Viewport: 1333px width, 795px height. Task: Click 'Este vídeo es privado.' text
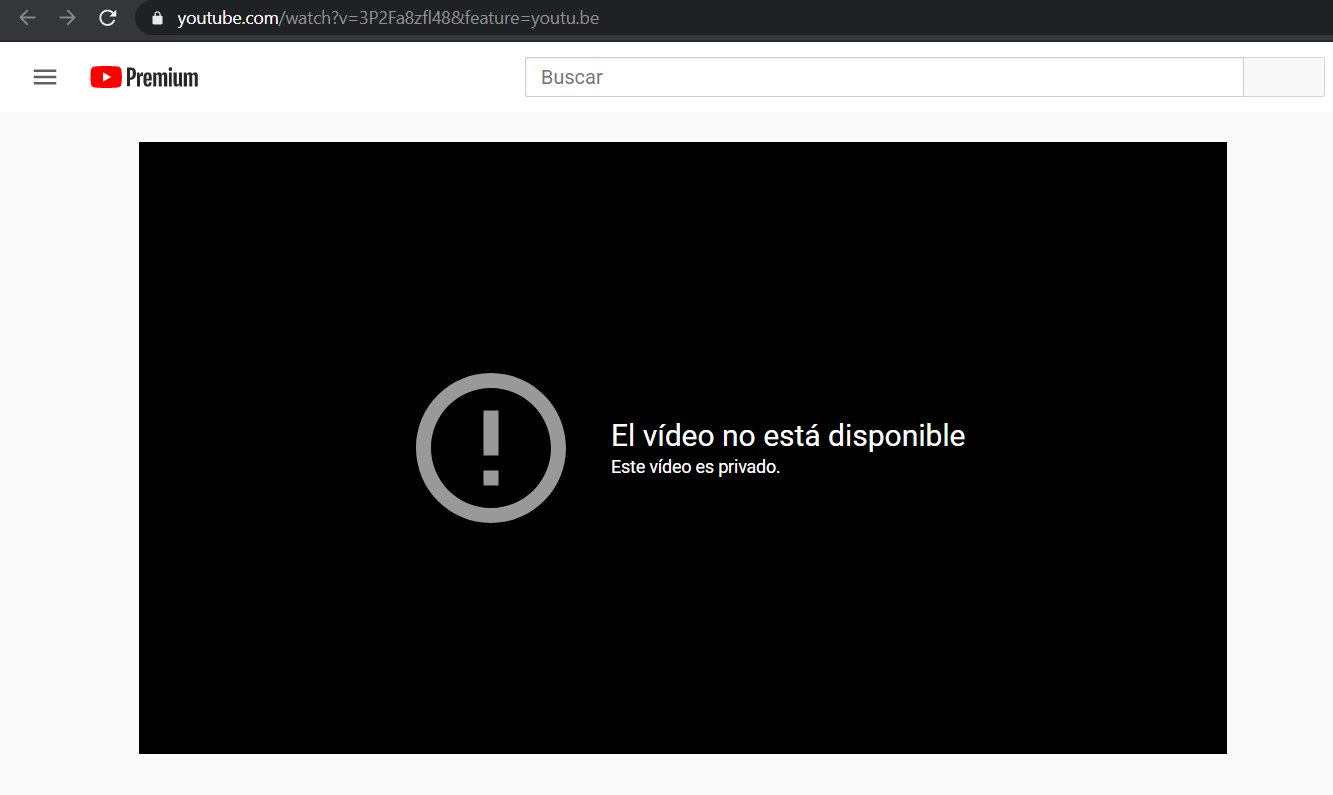tap(695, 467)
